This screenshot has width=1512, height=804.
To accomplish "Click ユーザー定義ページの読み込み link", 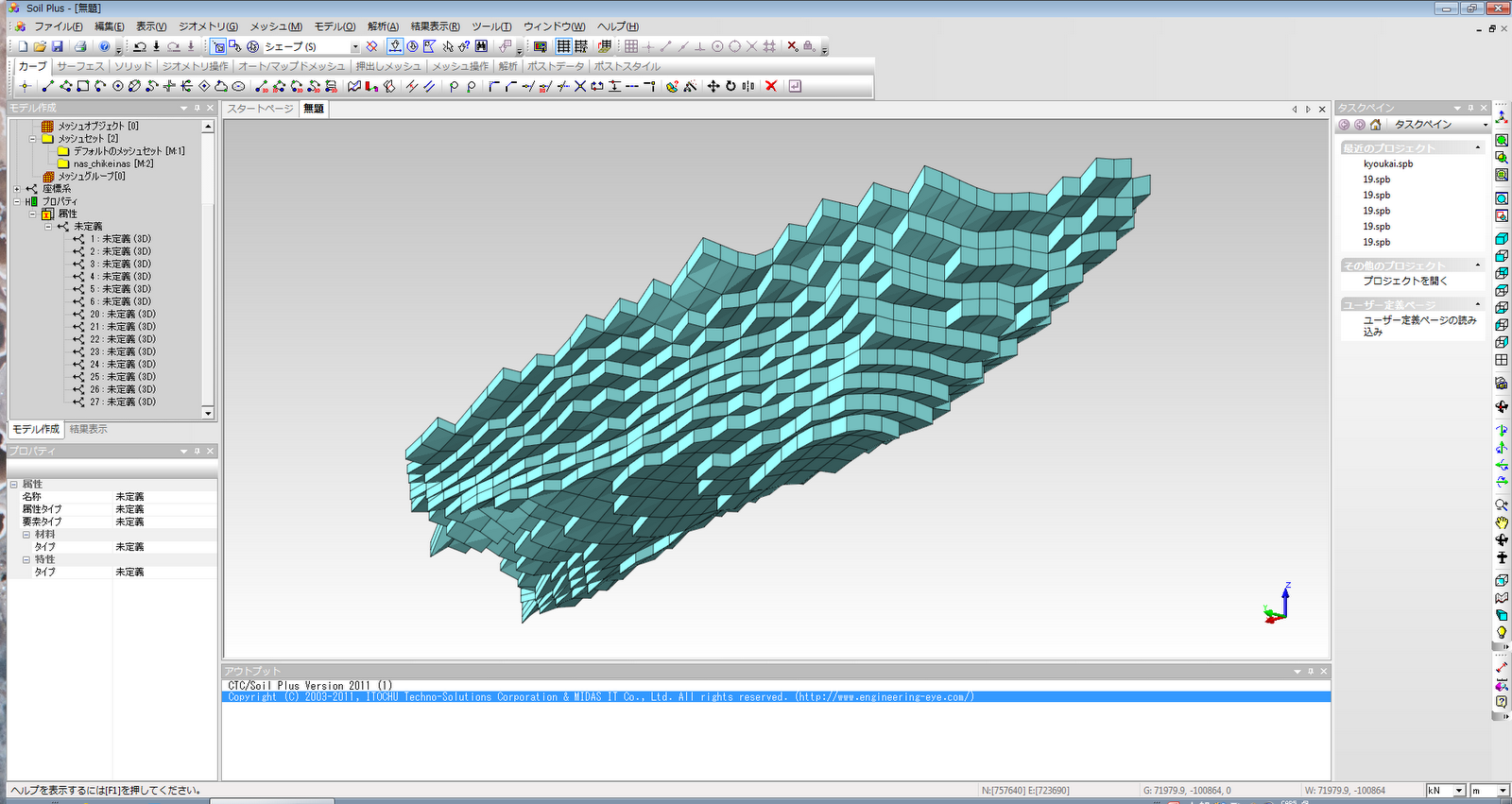I will (1419, 326).
